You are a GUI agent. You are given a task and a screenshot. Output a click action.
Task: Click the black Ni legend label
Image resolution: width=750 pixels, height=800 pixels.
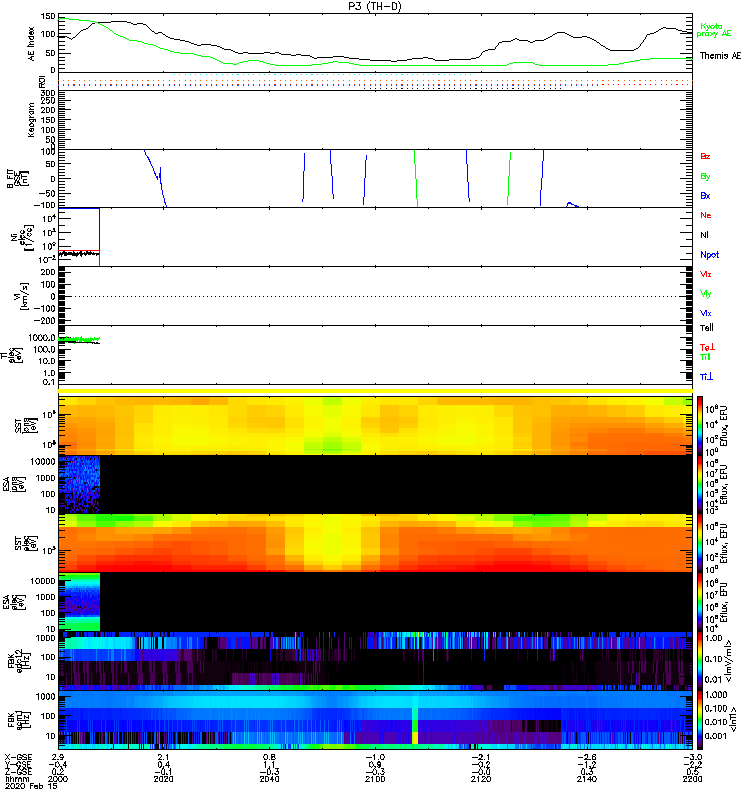tap(704, 235)
